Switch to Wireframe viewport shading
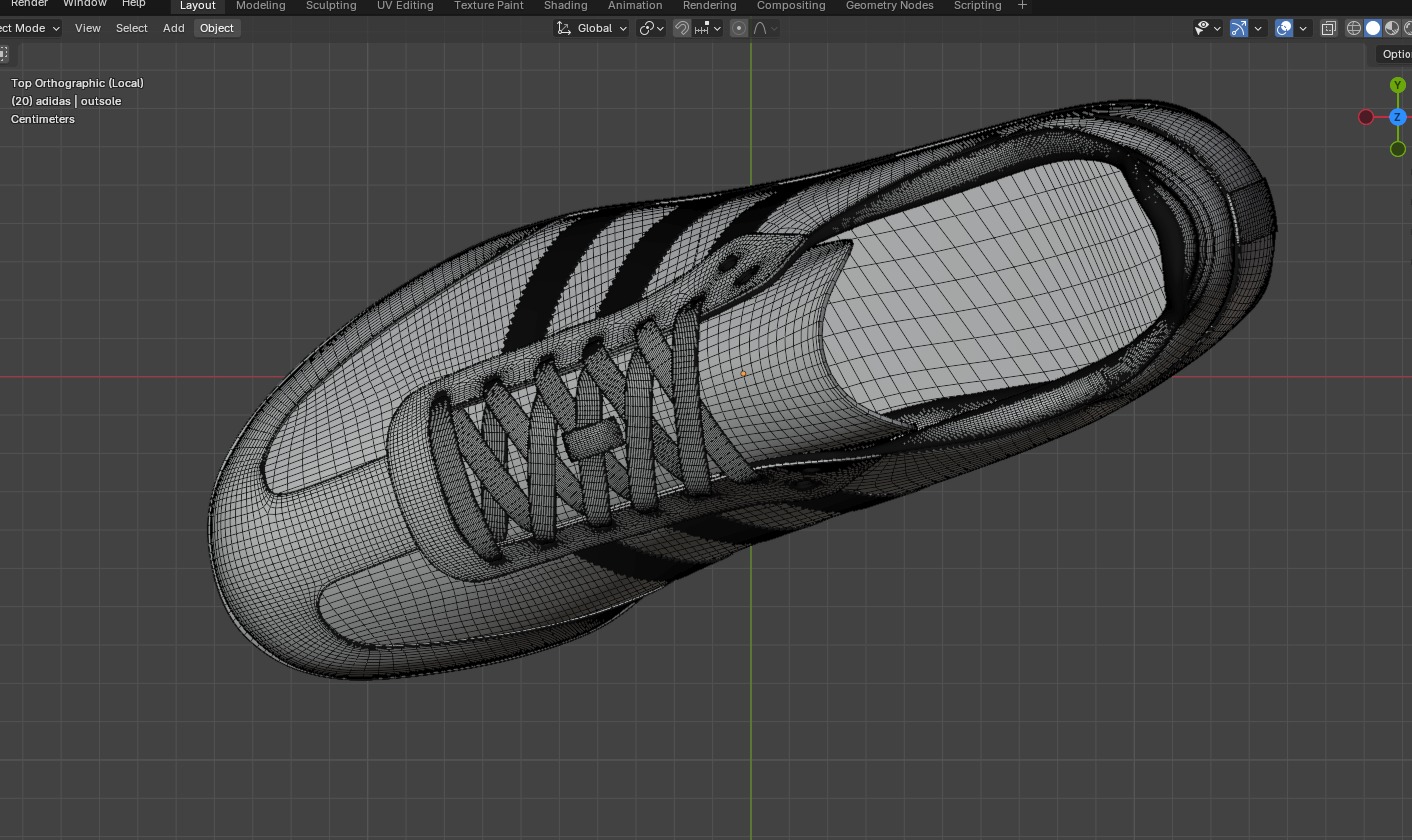This screenshot has height=840, width=1412. pos(1354,28)
